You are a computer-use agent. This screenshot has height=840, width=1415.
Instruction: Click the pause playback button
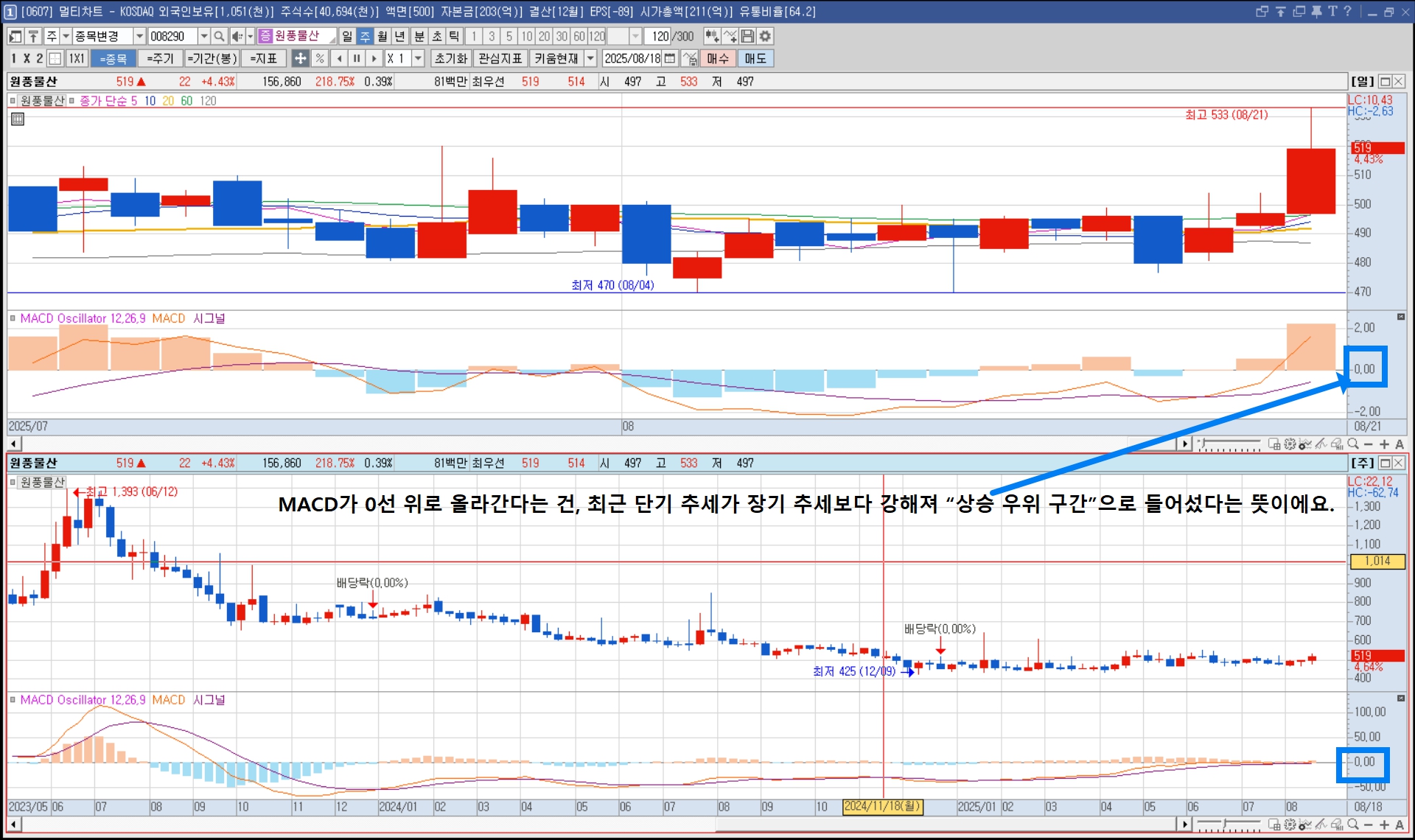pyautogui.click(x=357, y=58)
